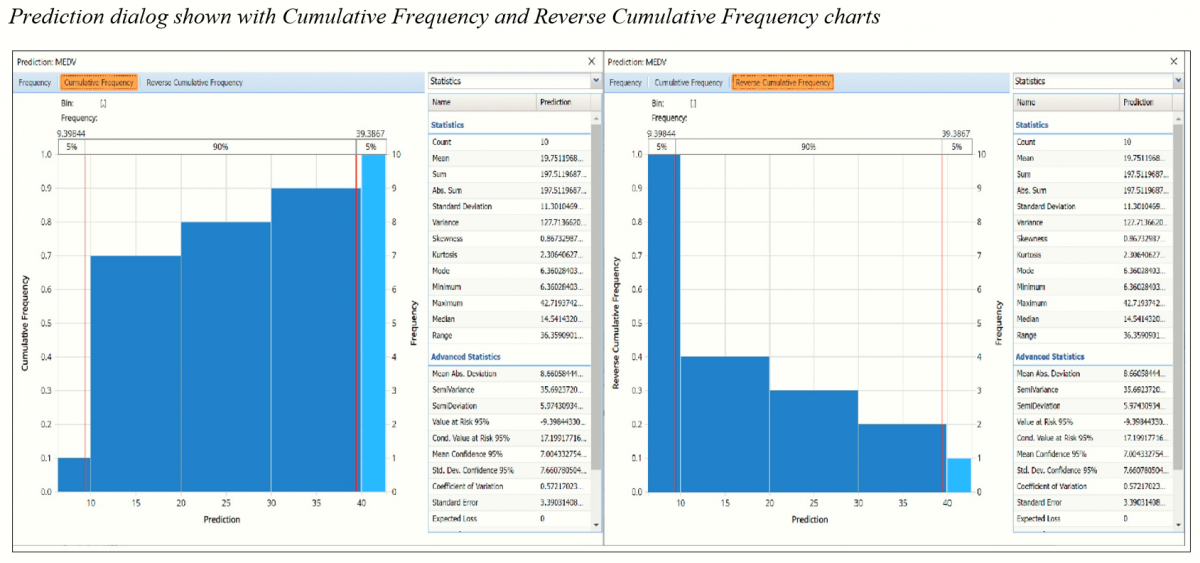Close the left Prediction: MEDV dialog

[590, 62]
